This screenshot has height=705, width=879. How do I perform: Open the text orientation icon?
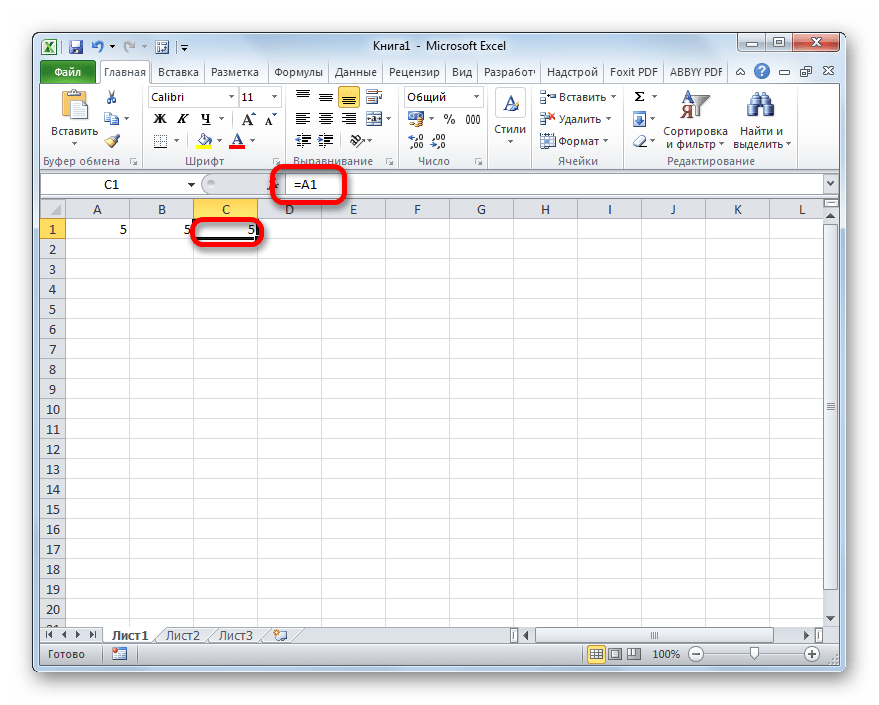[357, 141]
